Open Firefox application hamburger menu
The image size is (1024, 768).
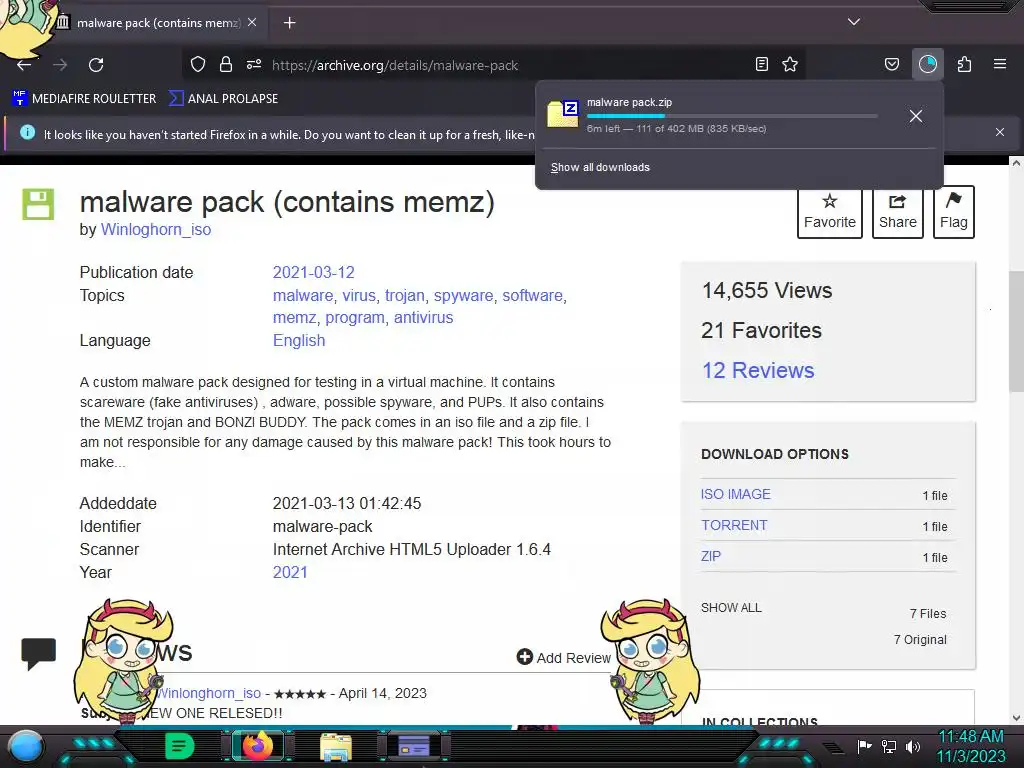pyautogui.click(x=1000, y=64)
